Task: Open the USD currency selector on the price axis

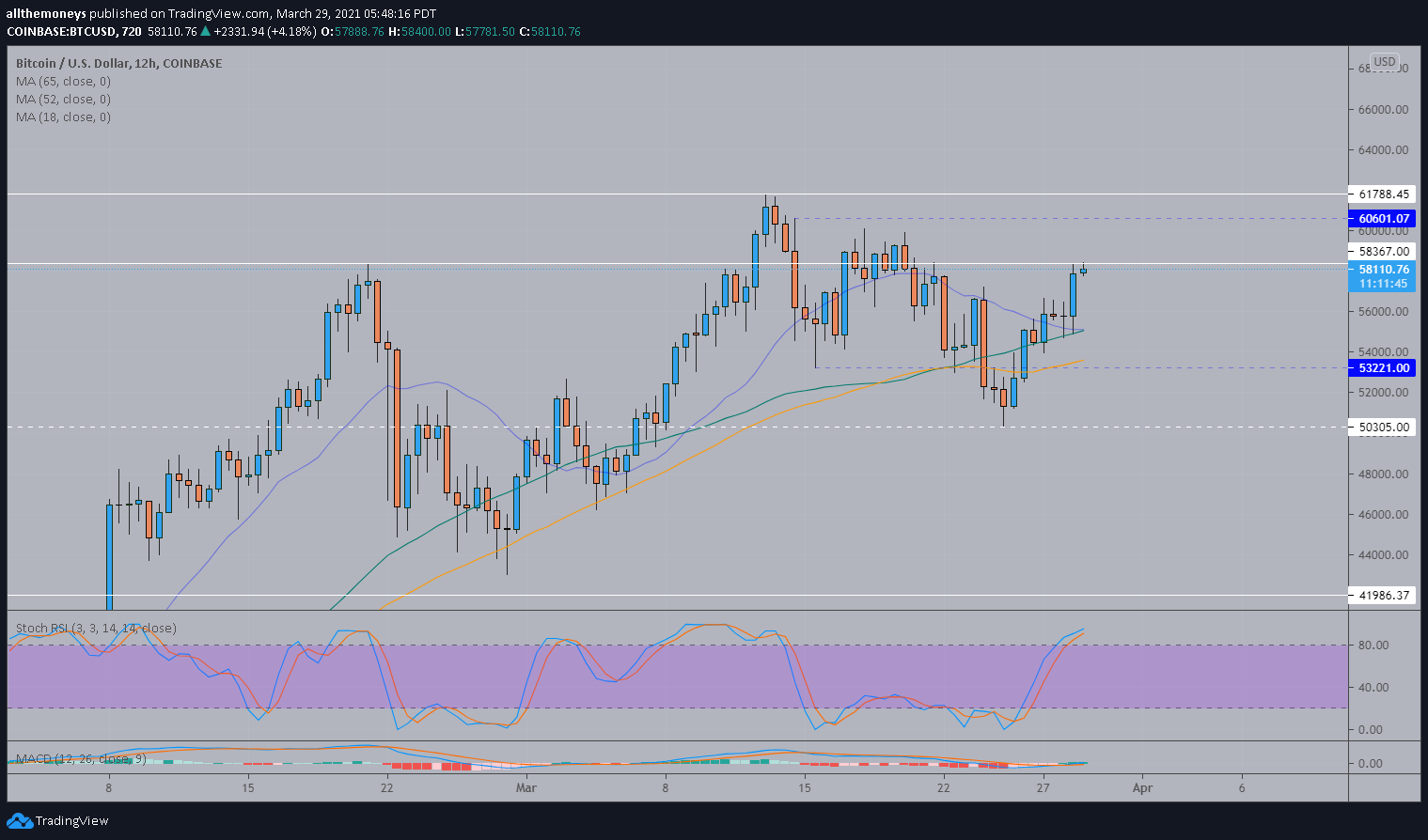Action: (x=1384, y=62)
